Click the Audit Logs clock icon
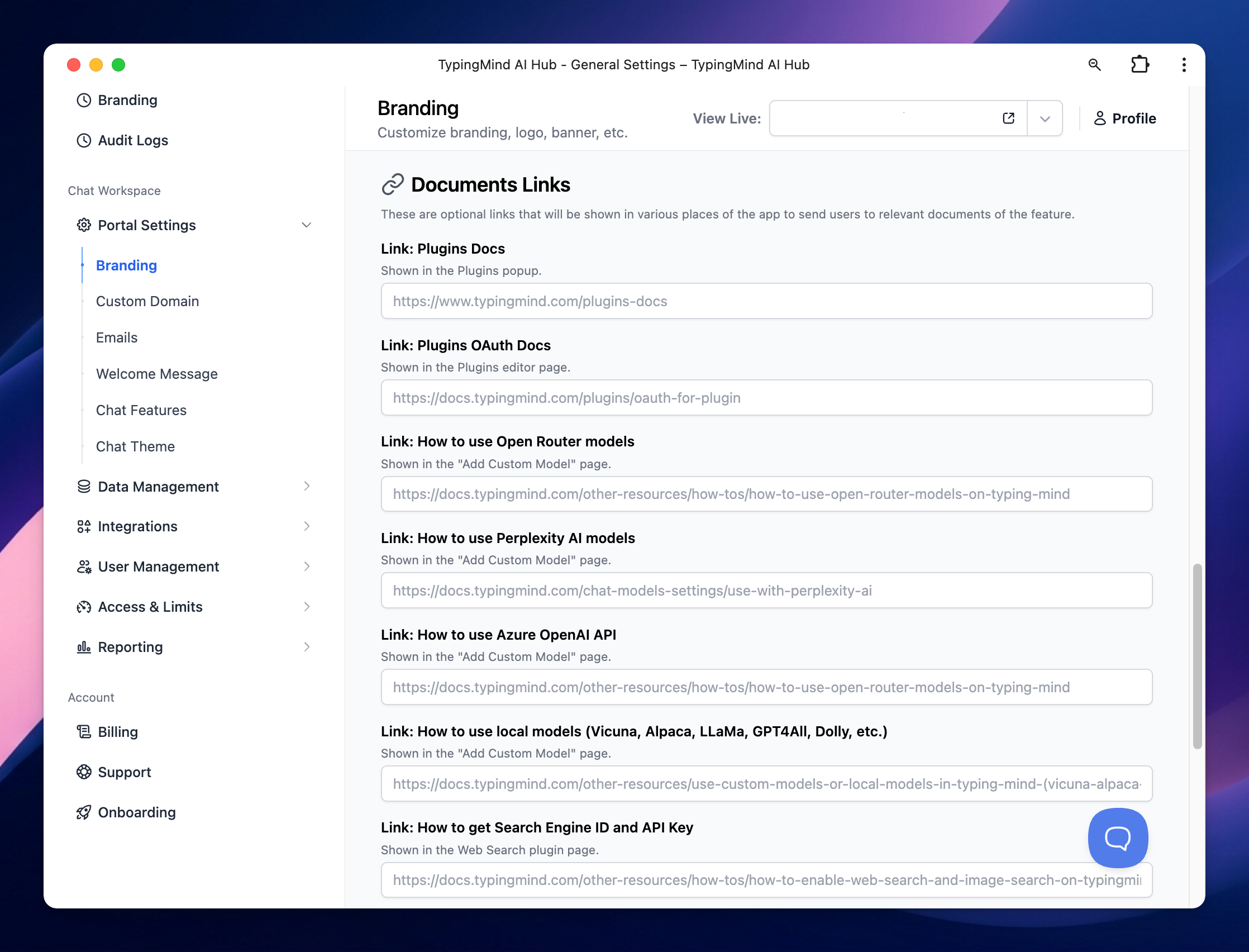Screen dimensions: 1249x952 pyautogui.click(x=84, y=140)
